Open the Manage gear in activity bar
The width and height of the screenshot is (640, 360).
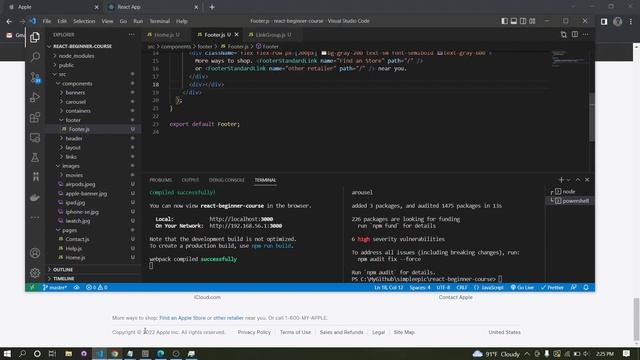pyautogui.click(x=35, y=273)
